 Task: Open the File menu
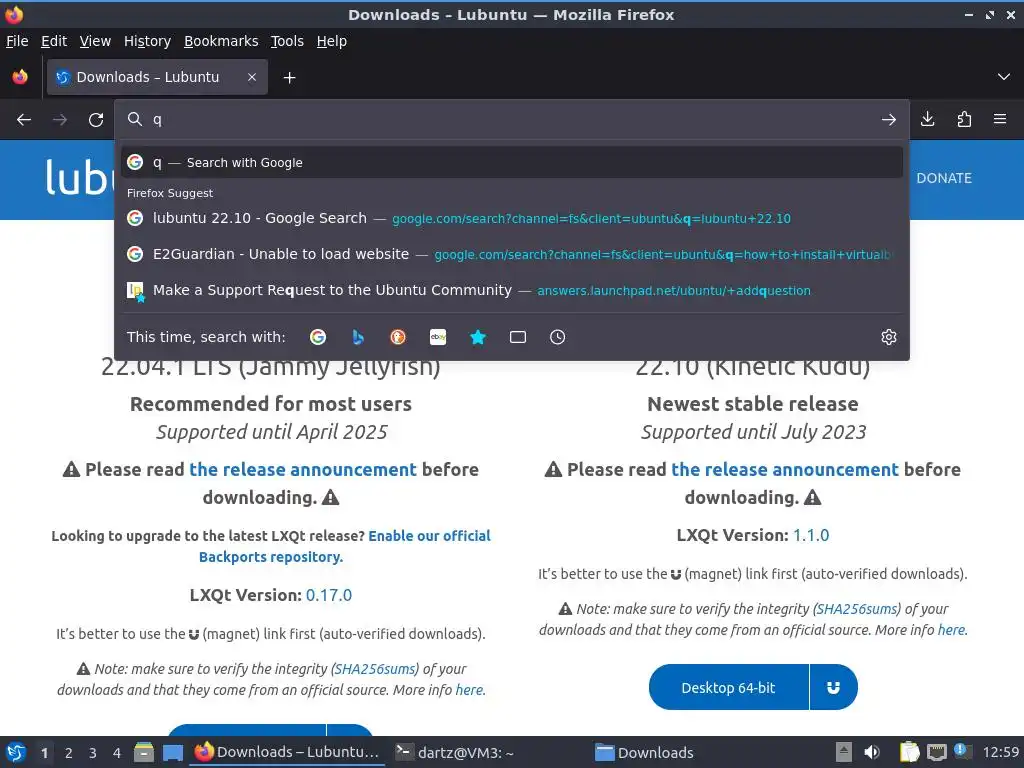(17, 41)
